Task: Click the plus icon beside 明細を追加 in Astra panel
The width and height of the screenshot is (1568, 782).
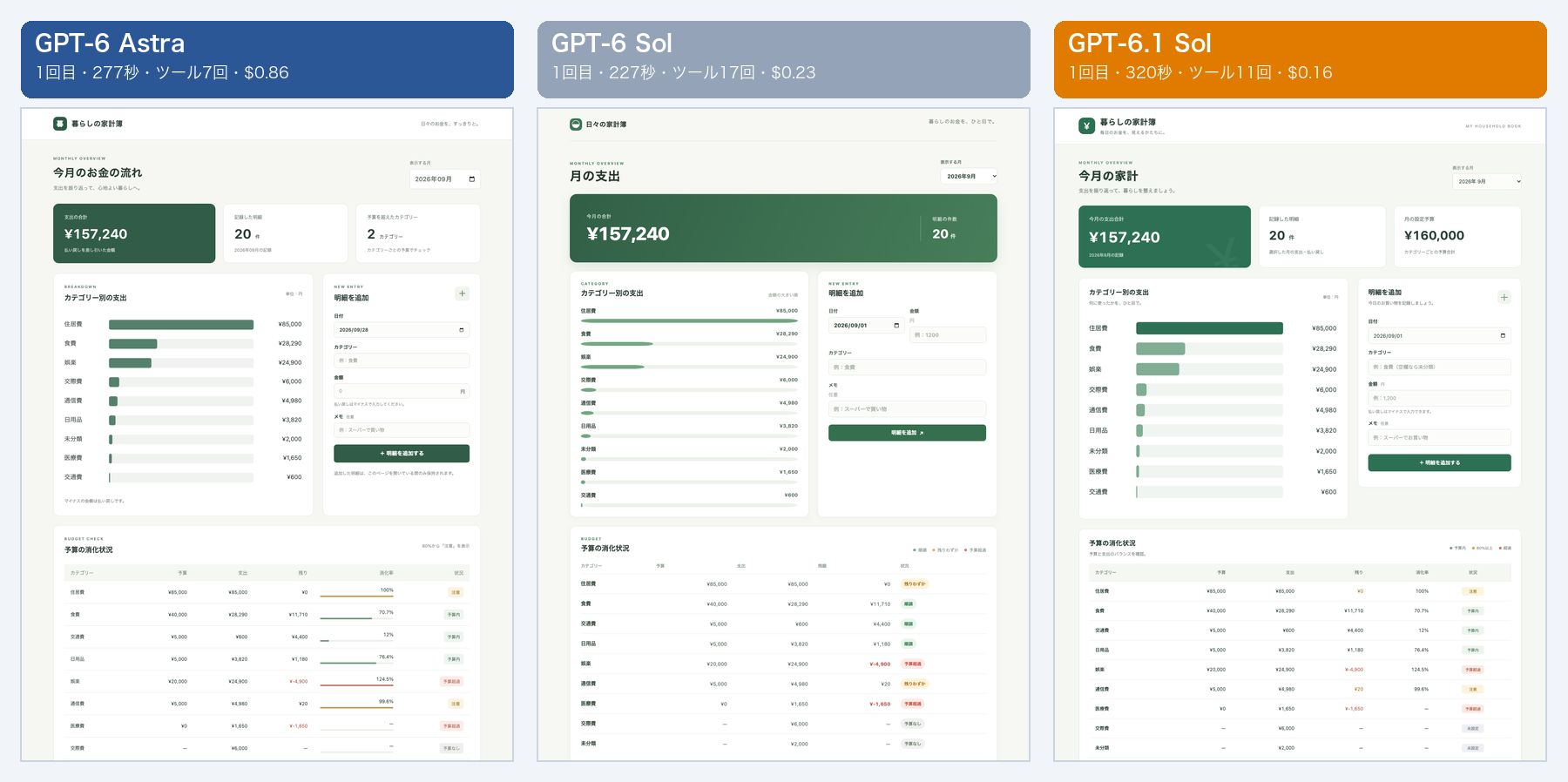Action: coord(463,293)
